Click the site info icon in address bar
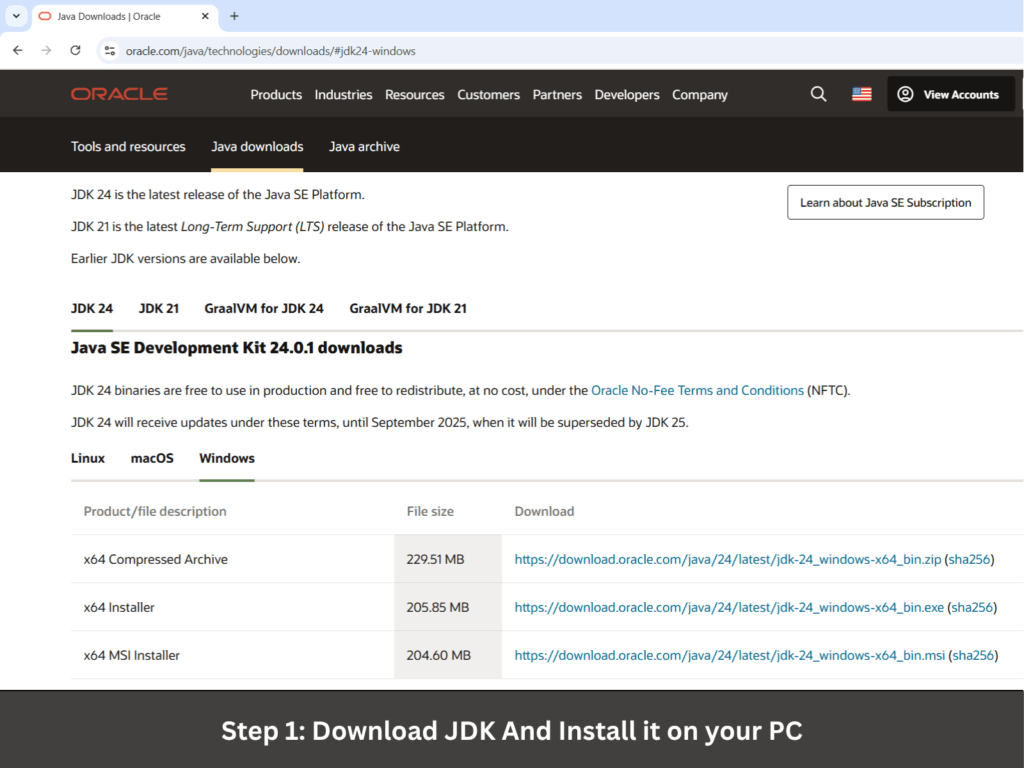The height and width of the screenshot is (768, 1024). tap(110, 50)
